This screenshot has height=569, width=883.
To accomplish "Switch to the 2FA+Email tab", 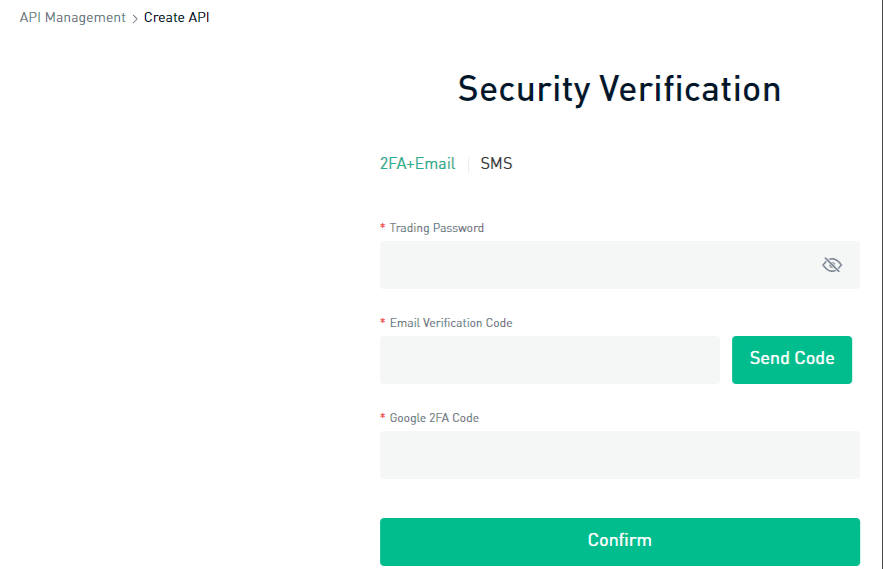I will tap(417, 164).
